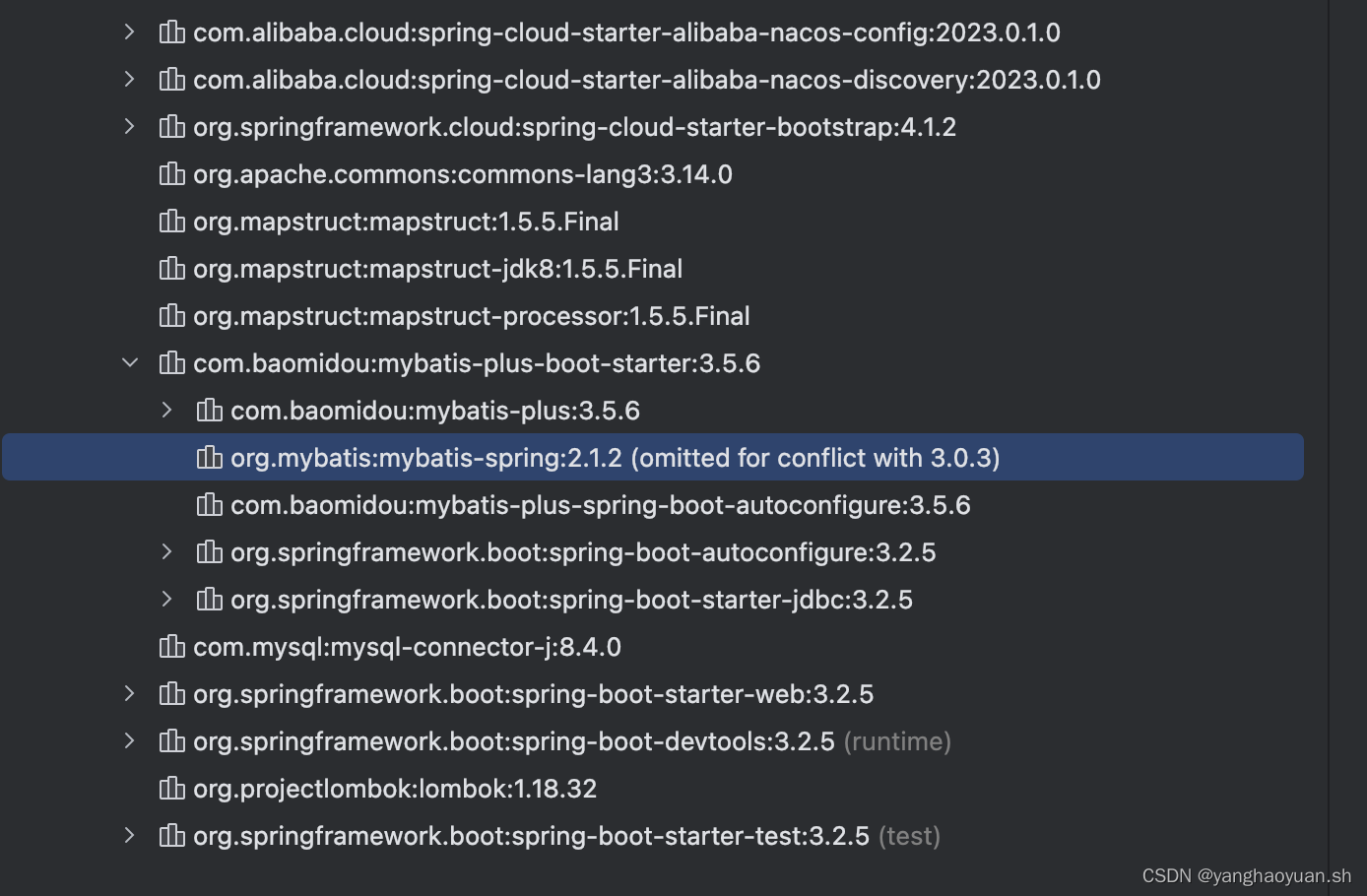Click library icon of spring-boot-starter-web
This screenshot has width=1367, height=896.
click(172, 694)
